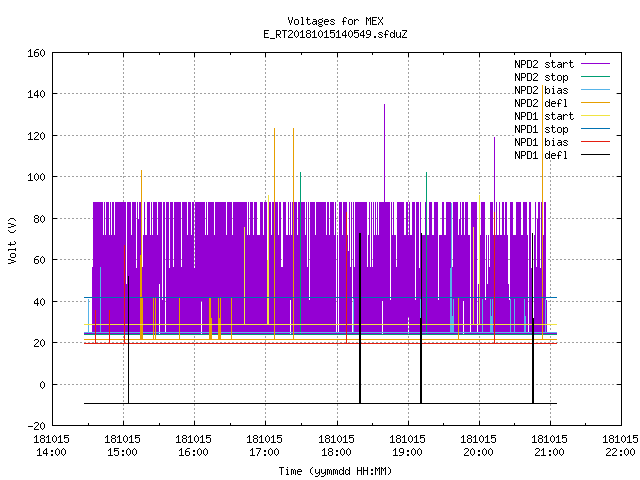Click the yellow NPD1 start legend line
Screen dimensions: 640x480
pos(595,116)
